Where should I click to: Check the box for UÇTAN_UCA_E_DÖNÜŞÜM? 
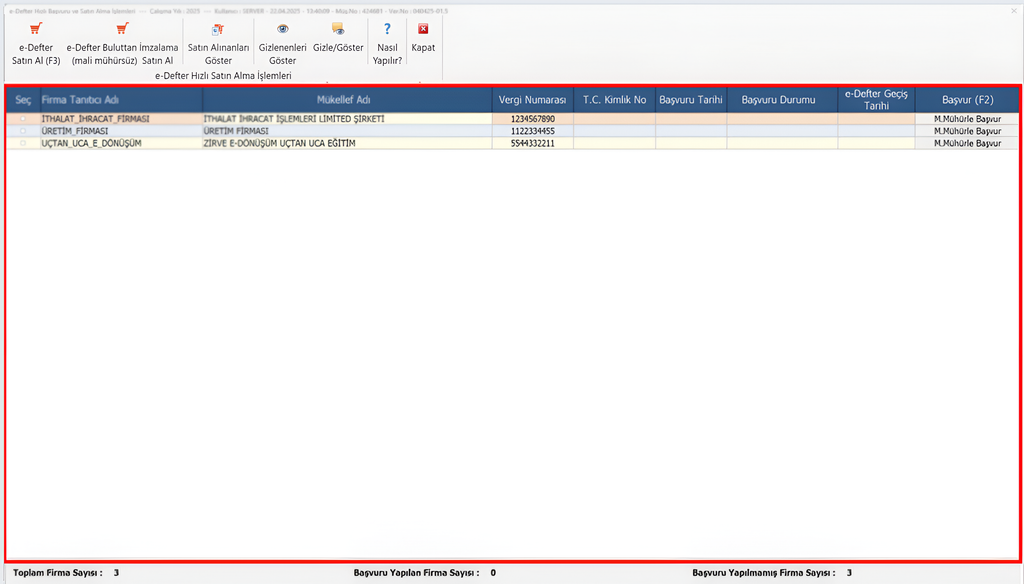23,143
